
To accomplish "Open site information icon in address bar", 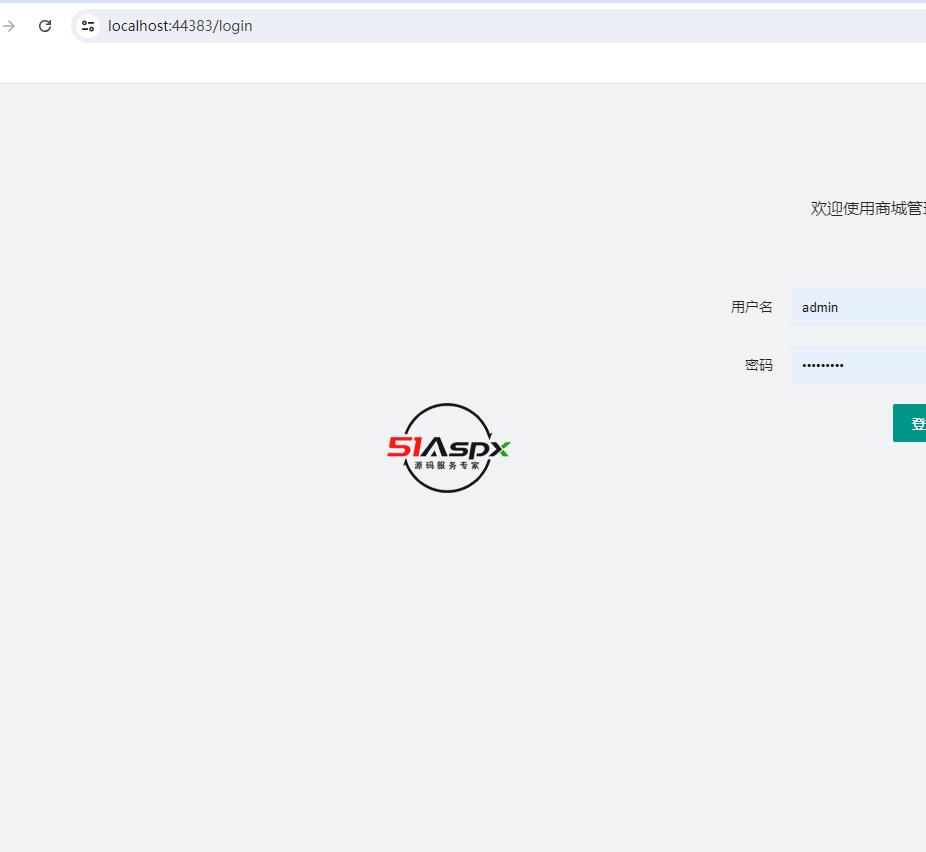I will pos(88,26).
